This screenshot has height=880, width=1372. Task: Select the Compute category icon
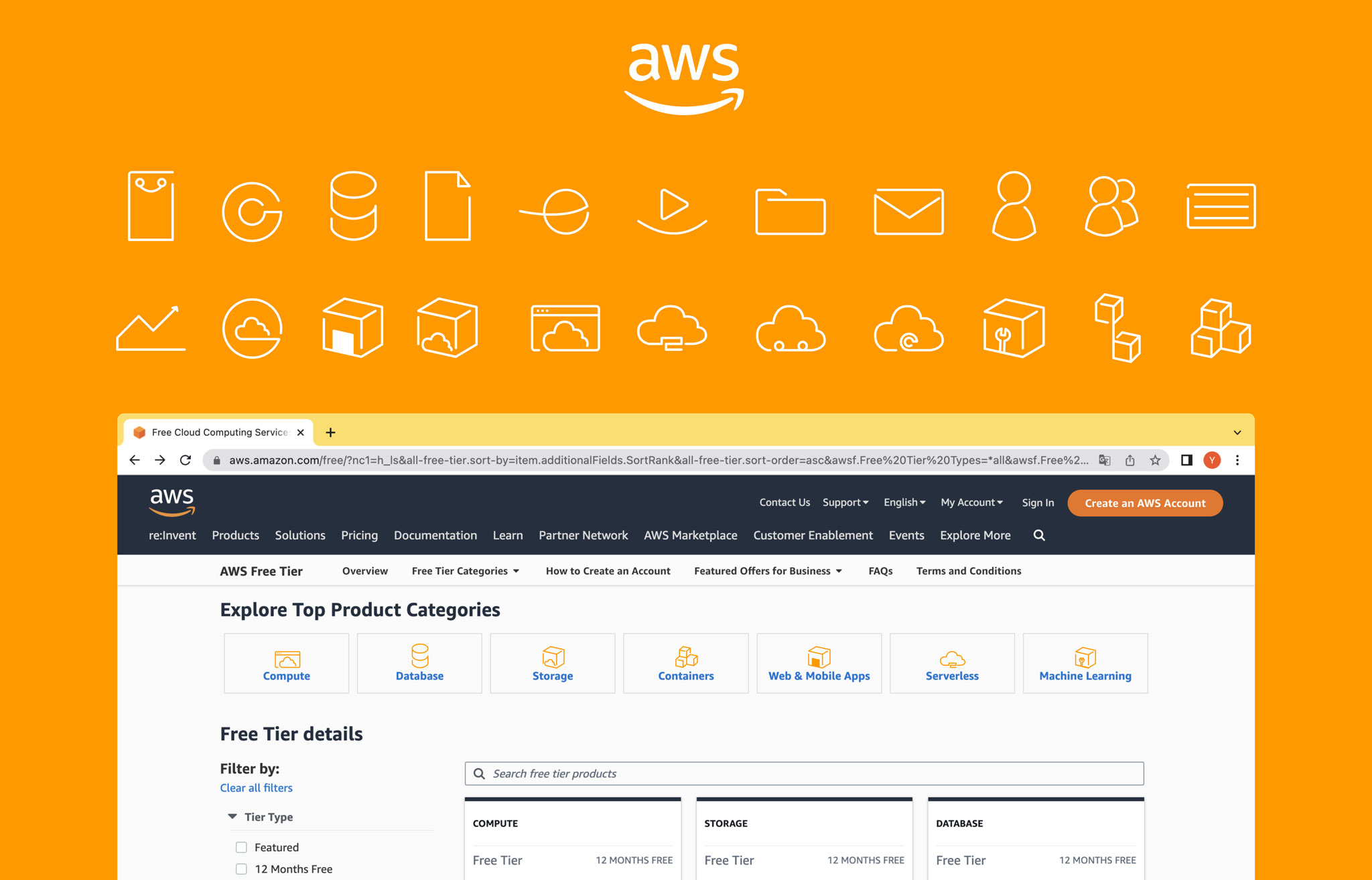(x=286, y=658)
